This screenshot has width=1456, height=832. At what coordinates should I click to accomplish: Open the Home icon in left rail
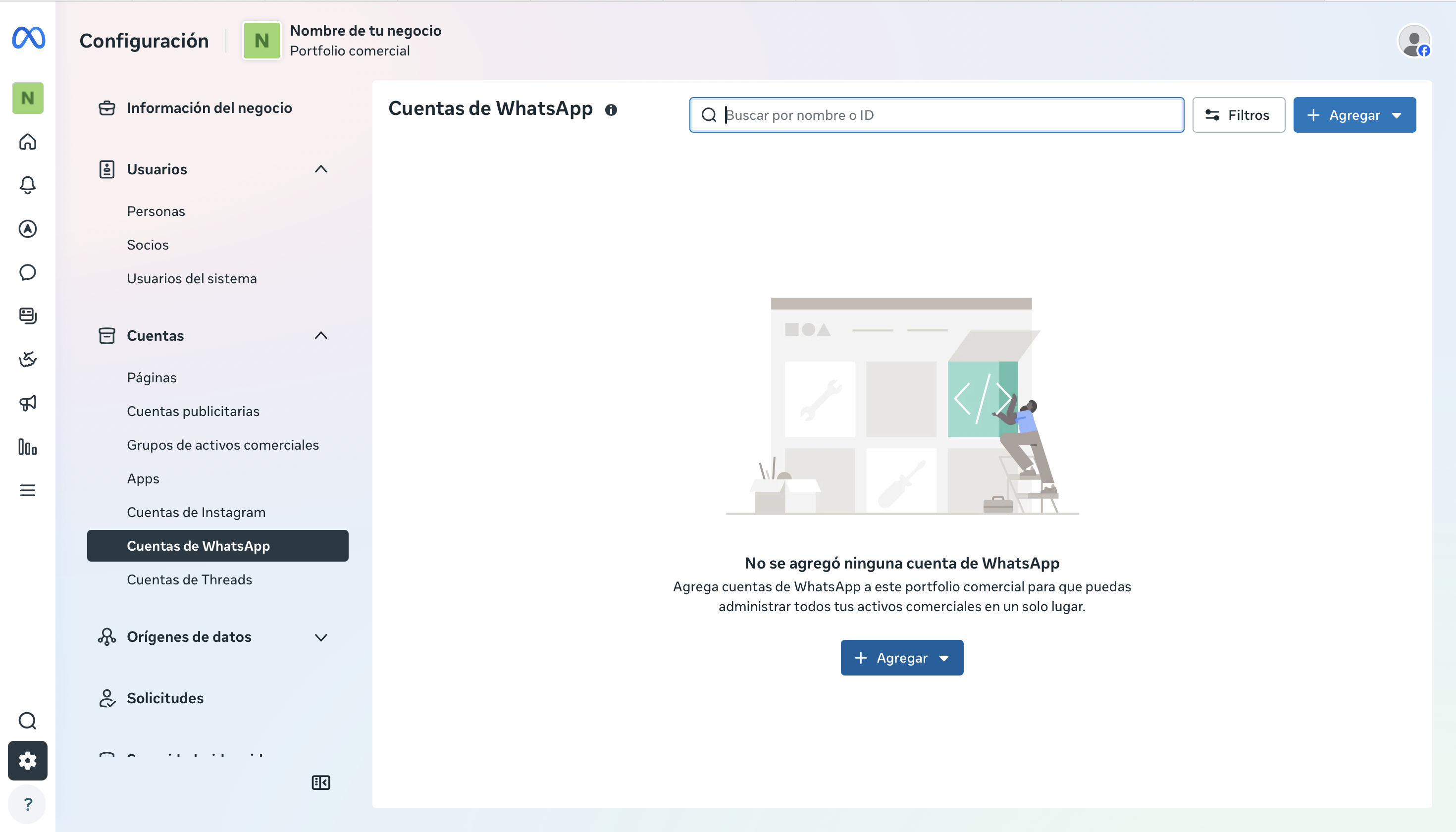pyautogui.click(x=27, y=141)
